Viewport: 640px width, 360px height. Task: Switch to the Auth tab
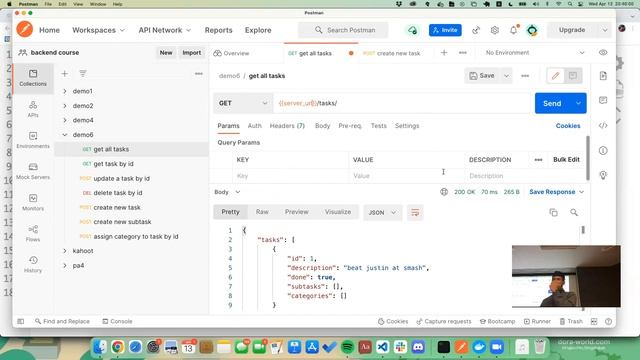tap(254, 126)
